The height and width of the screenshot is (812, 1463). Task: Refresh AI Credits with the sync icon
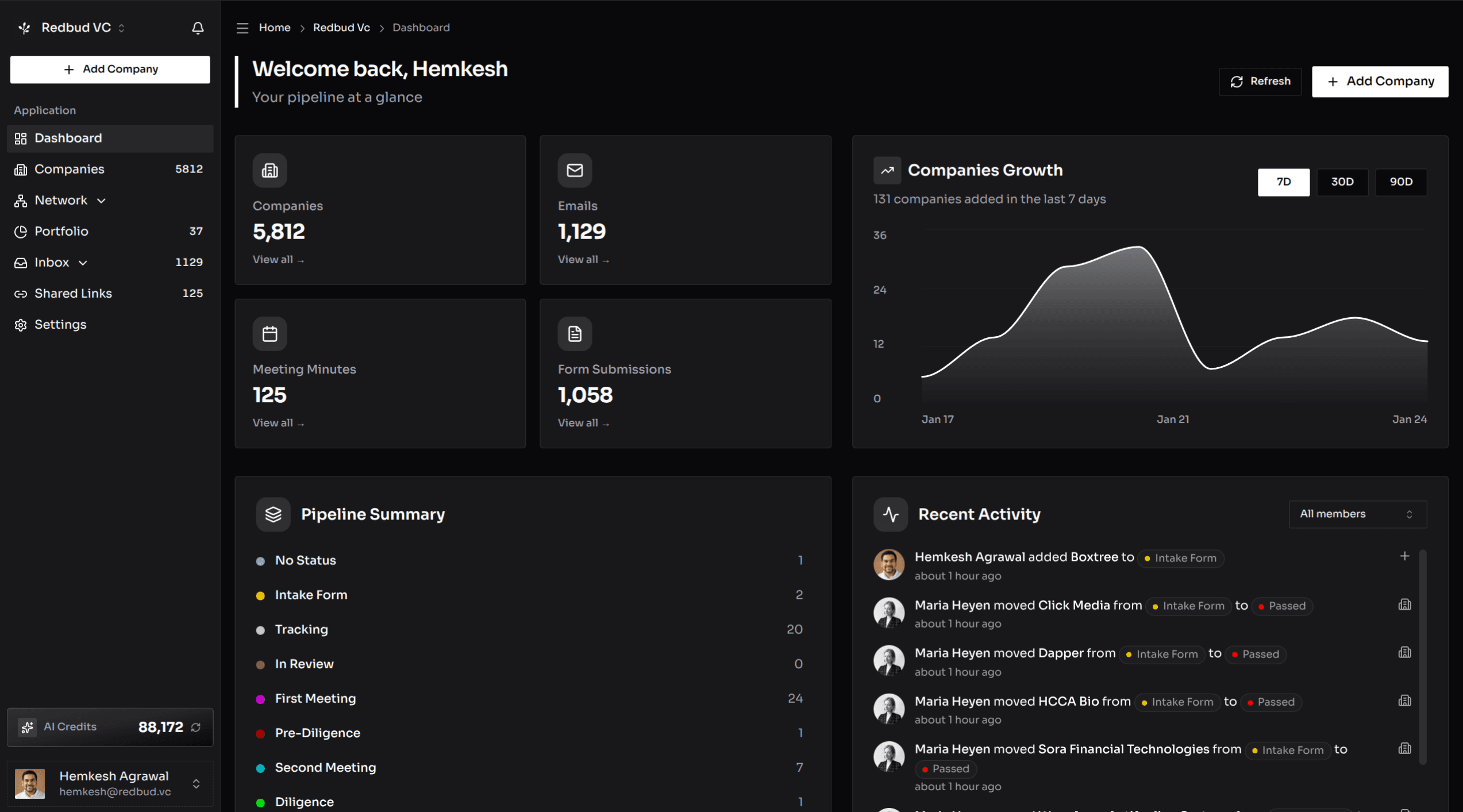(195, 727)
